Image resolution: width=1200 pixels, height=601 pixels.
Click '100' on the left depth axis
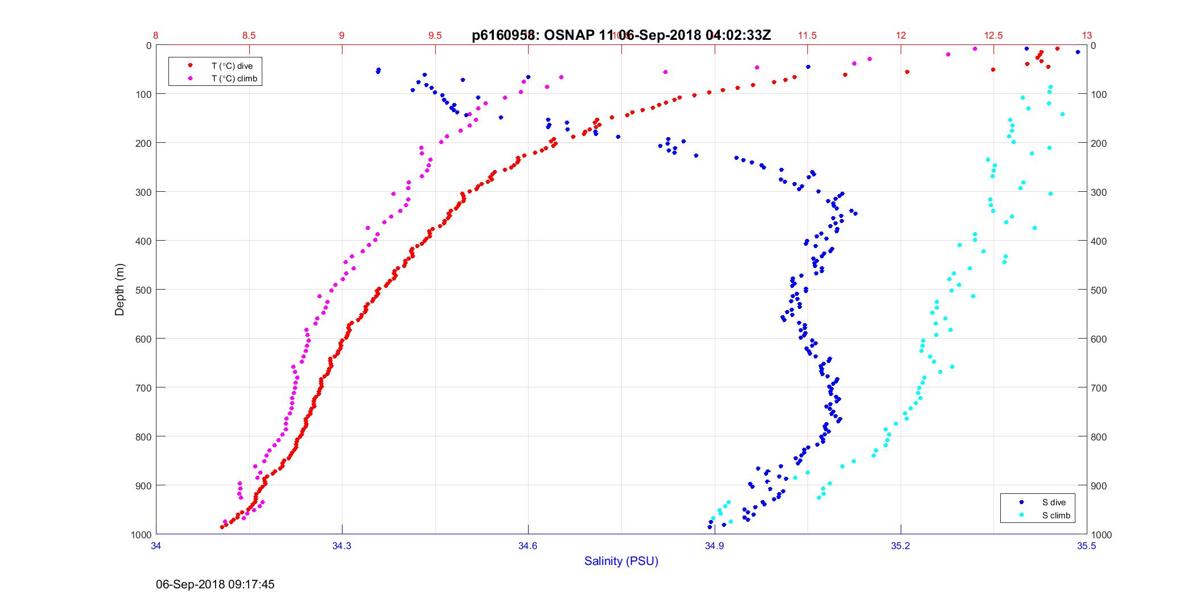point(142,95)
